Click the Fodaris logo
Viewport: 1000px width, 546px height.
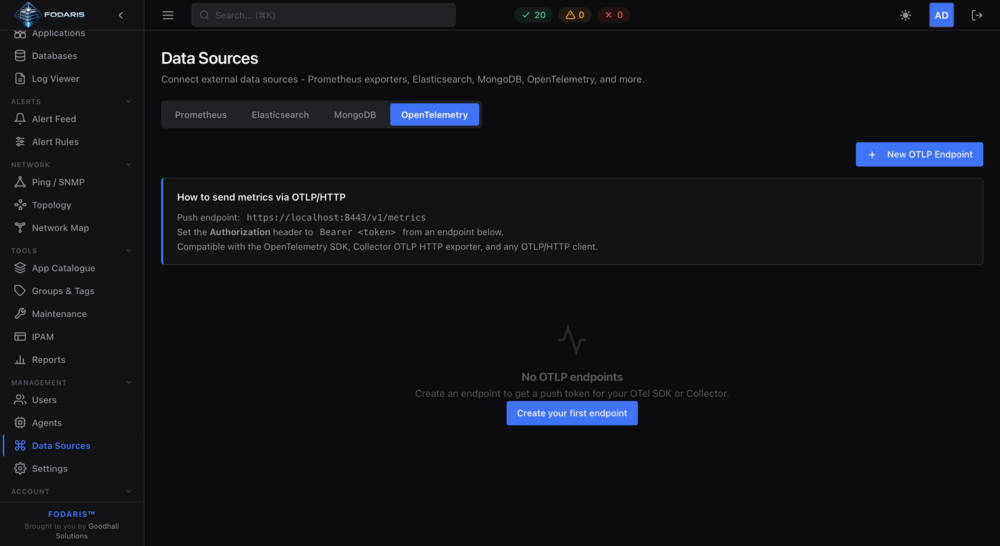50,14
